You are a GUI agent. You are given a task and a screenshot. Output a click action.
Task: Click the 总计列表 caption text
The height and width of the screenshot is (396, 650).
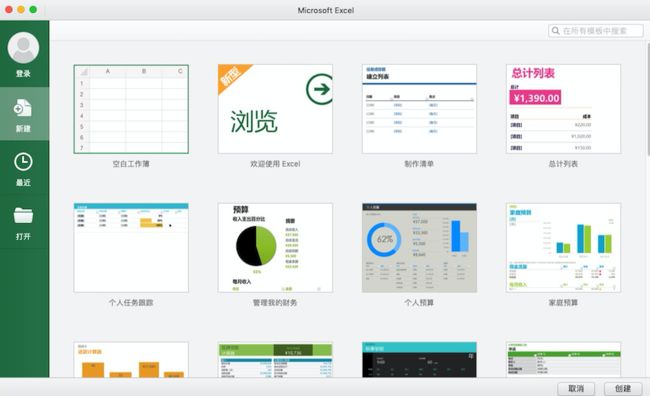(x=563, y=164)
